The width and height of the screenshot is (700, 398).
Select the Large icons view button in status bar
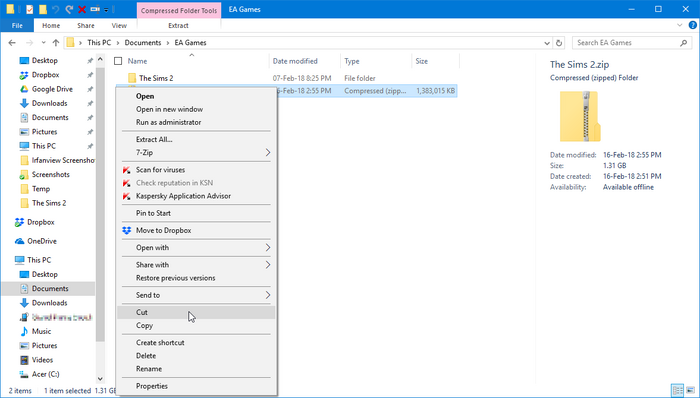point(690,390)
